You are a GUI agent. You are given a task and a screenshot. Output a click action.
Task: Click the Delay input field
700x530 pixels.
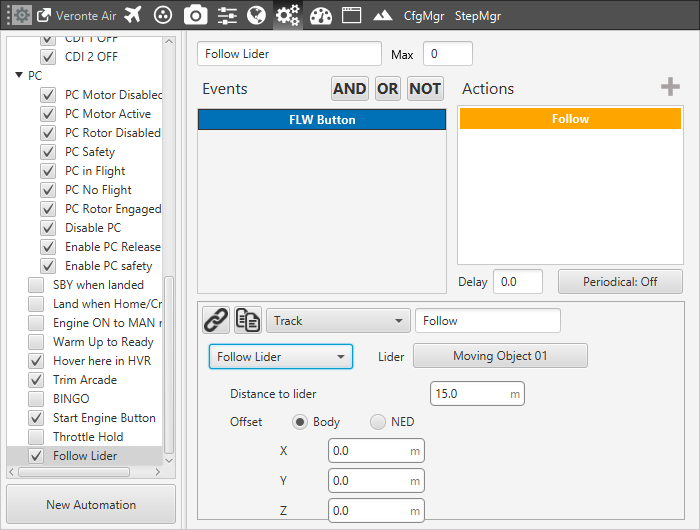click(518, 282)
